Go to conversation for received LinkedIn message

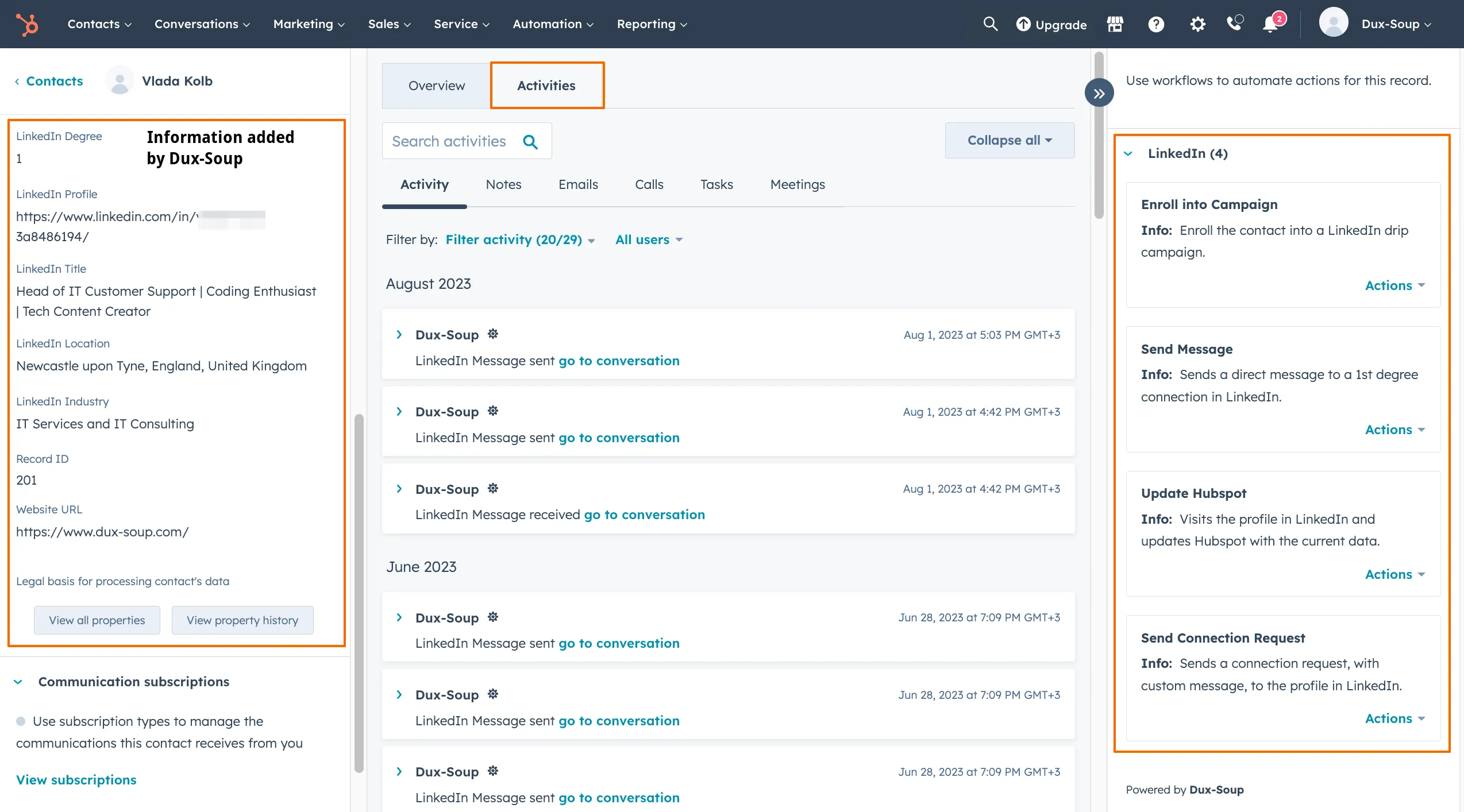(644, 515)
